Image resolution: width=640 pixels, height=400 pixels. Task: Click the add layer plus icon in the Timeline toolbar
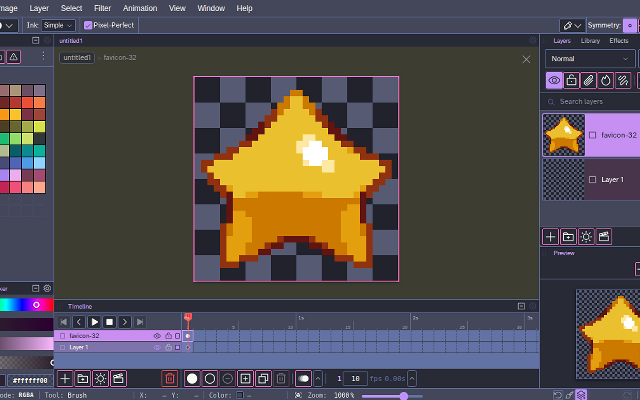(x=64, y=379)
